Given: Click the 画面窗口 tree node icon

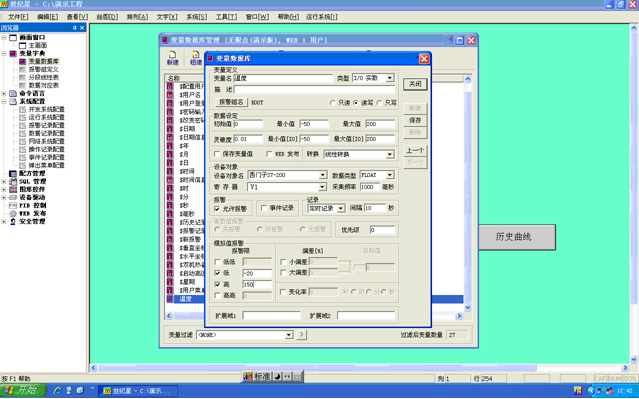Looking at the screenshot, I should (13, 37).
